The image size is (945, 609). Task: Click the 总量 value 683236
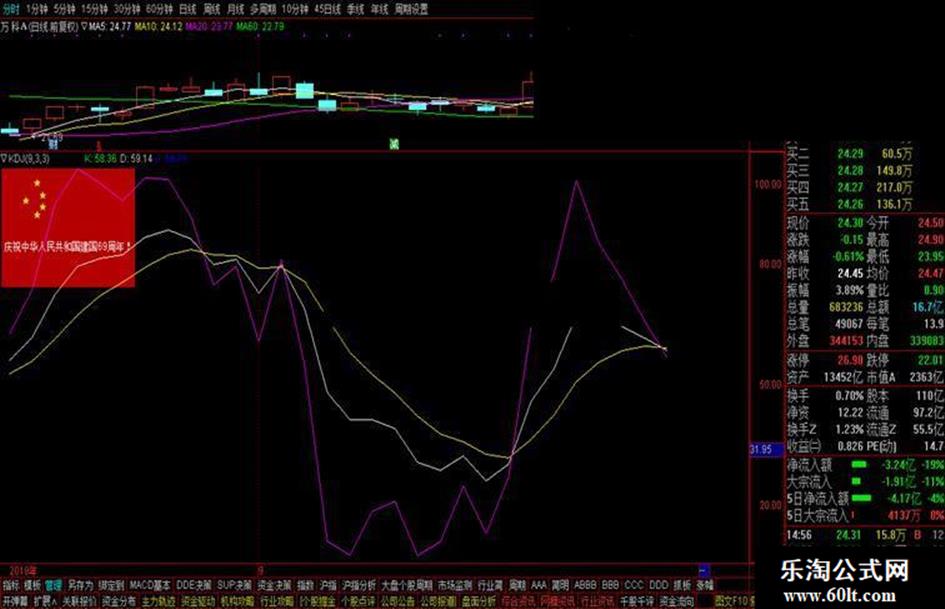pyautogui.click(x=846, y=307)
